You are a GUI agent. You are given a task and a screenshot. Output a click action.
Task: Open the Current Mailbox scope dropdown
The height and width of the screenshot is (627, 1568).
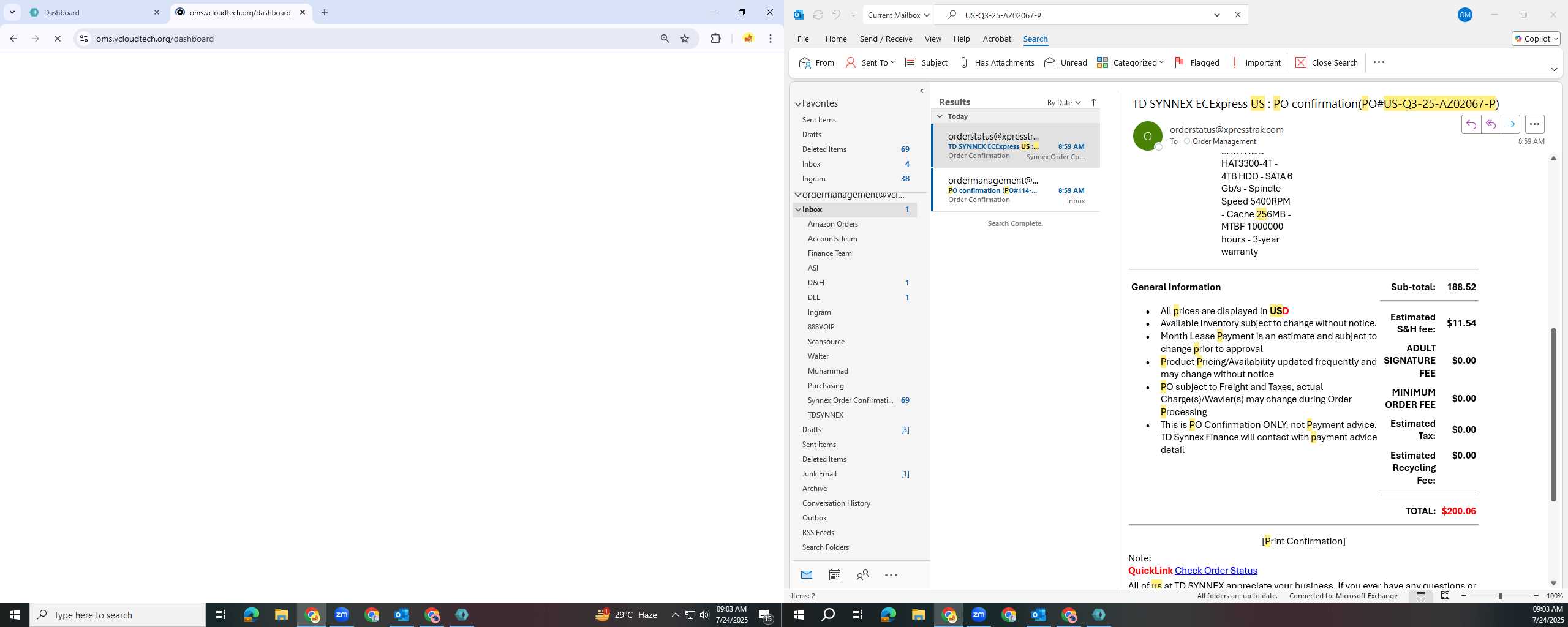point(898,15)
